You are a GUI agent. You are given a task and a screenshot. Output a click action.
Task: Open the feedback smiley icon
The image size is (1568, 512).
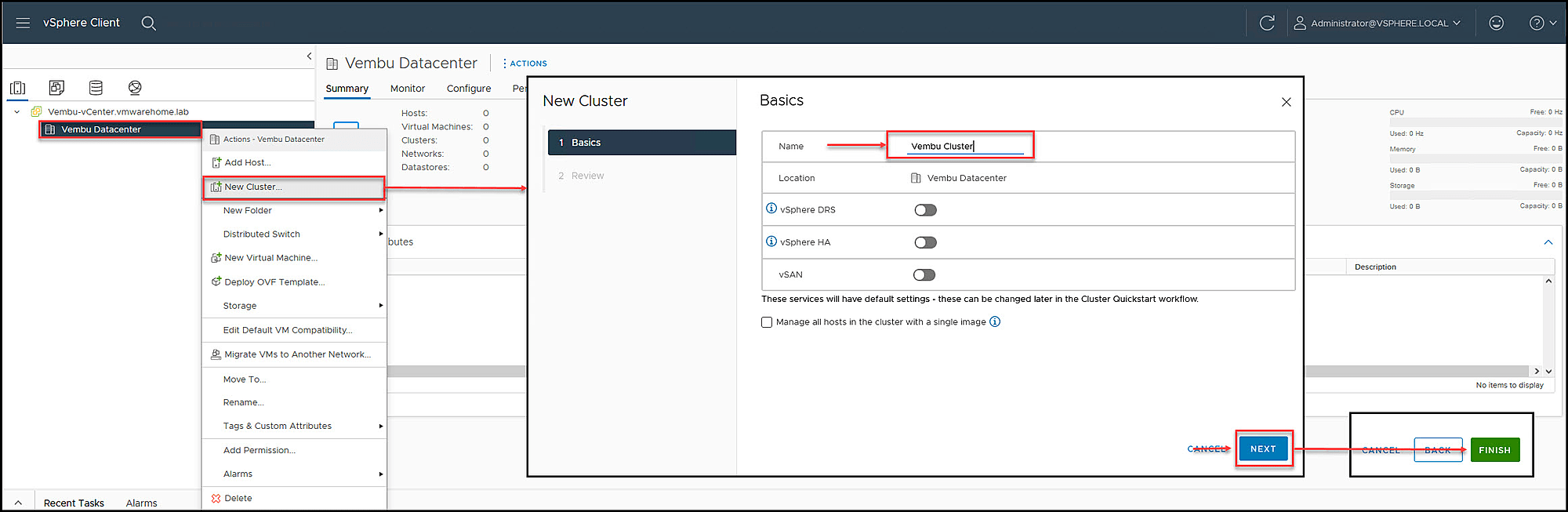tap(1496, 23)
